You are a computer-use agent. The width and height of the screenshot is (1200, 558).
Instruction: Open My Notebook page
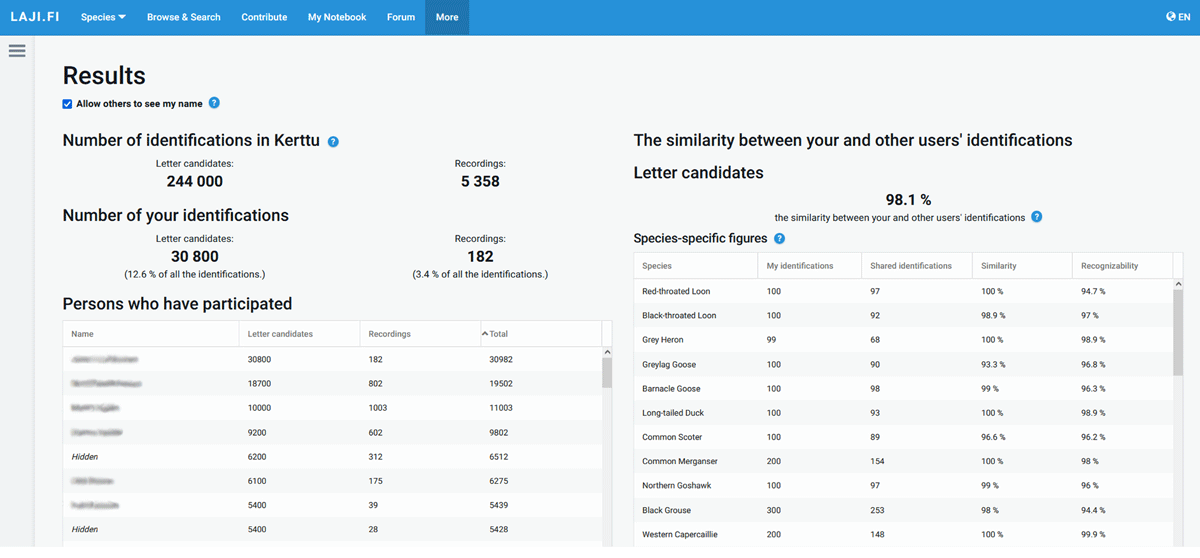[337, 17]
